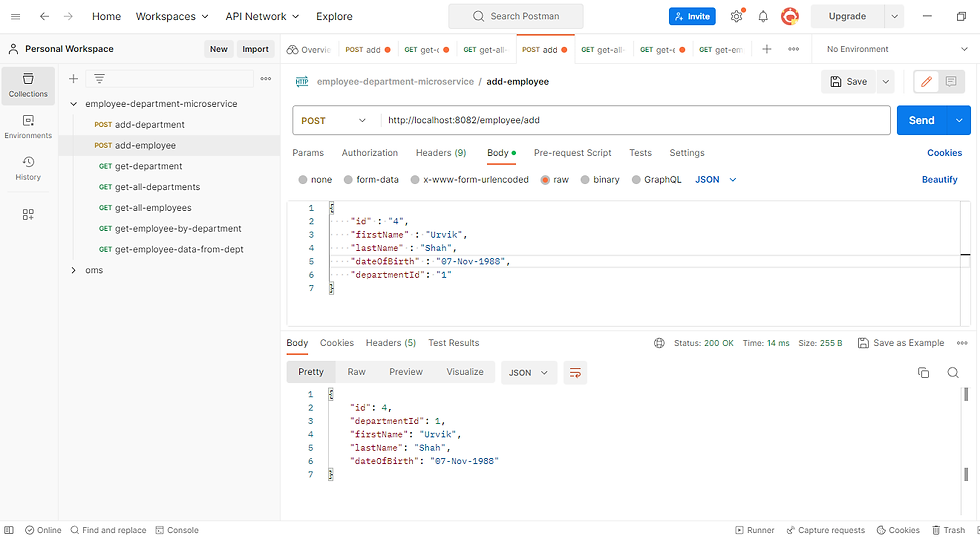
Task: Open the Upgrade dropdown arrow
Action: (x=894, y=16)
